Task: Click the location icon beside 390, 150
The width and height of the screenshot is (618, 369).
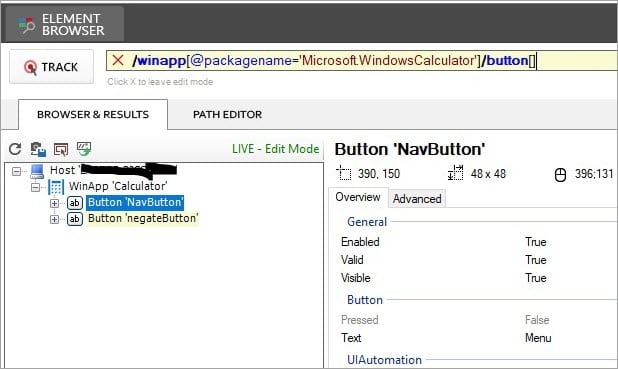Action: [344, 173]
